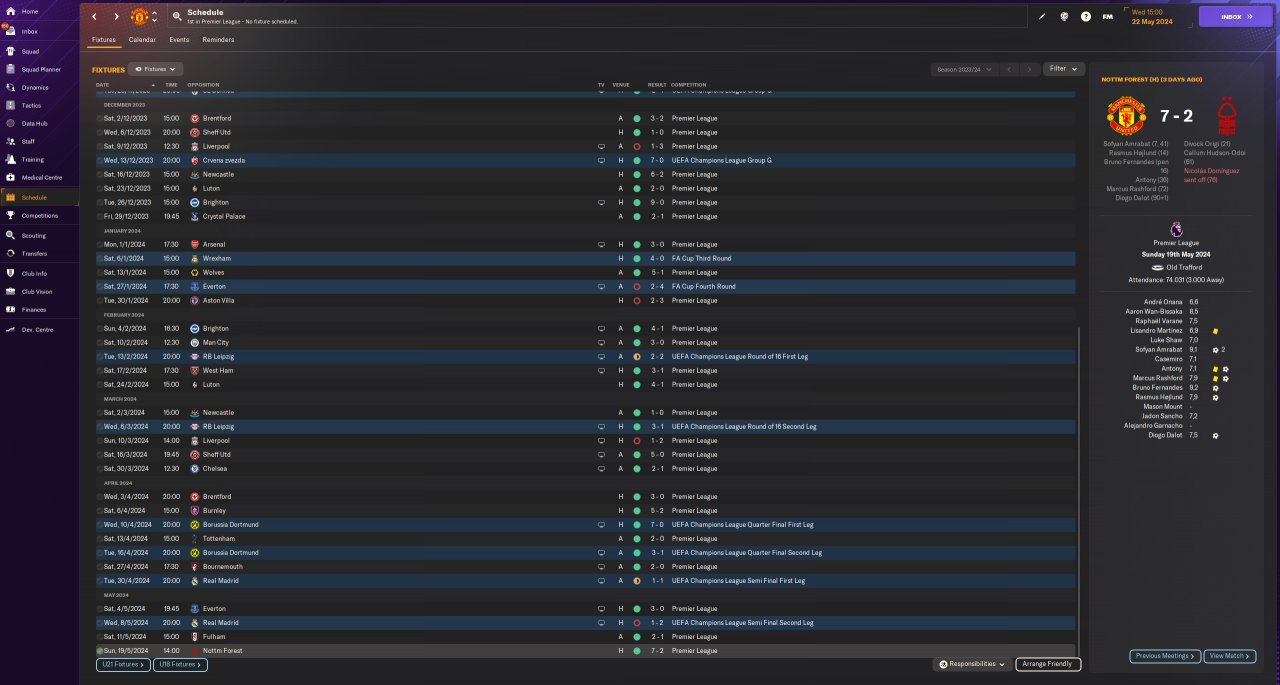1280x685 pixels.
Task: Open the Staff section
Action: point(29,141)
